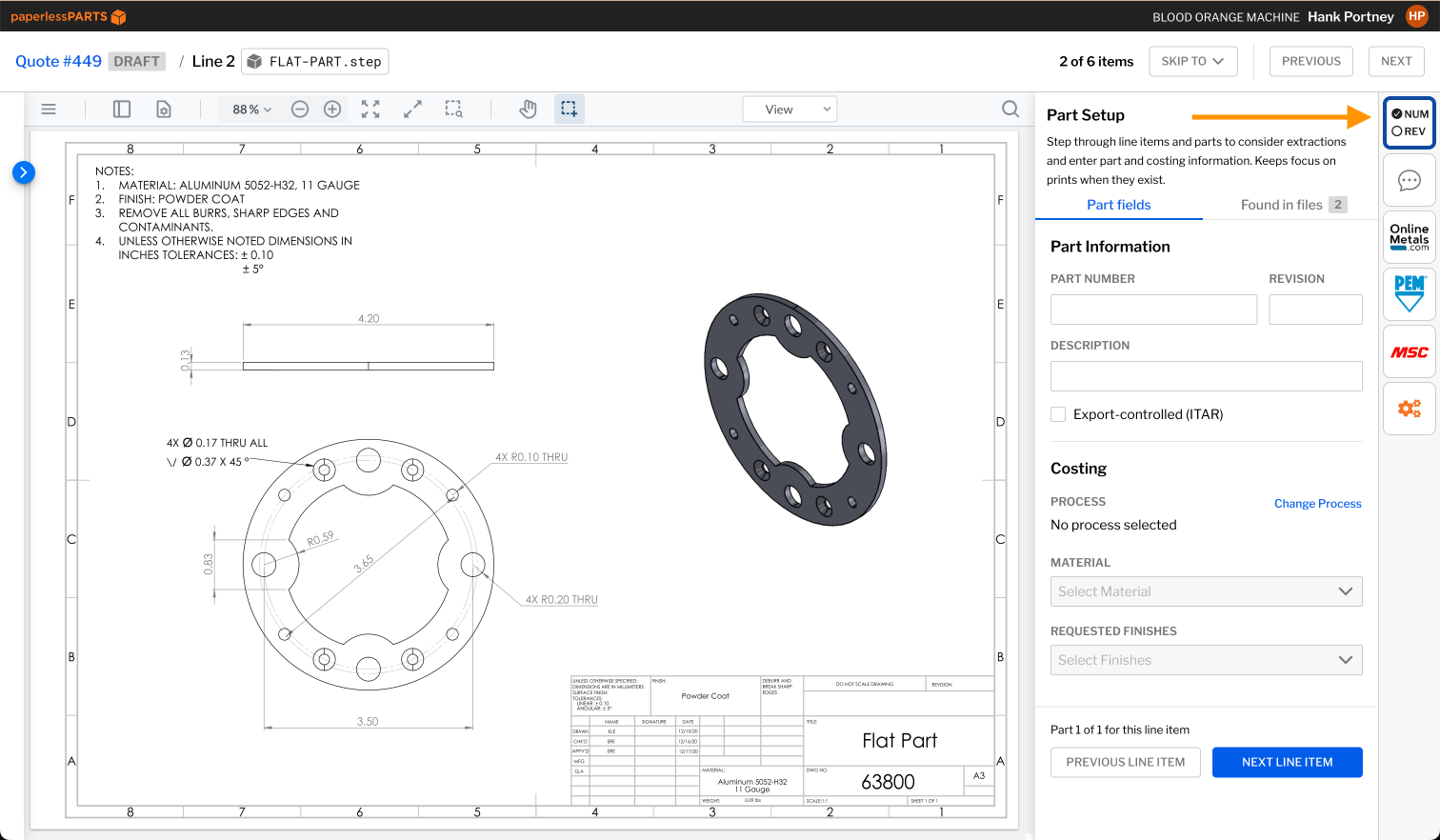Check the Export-controlled (ITAR) checkbox

(x=1058, y=414)
